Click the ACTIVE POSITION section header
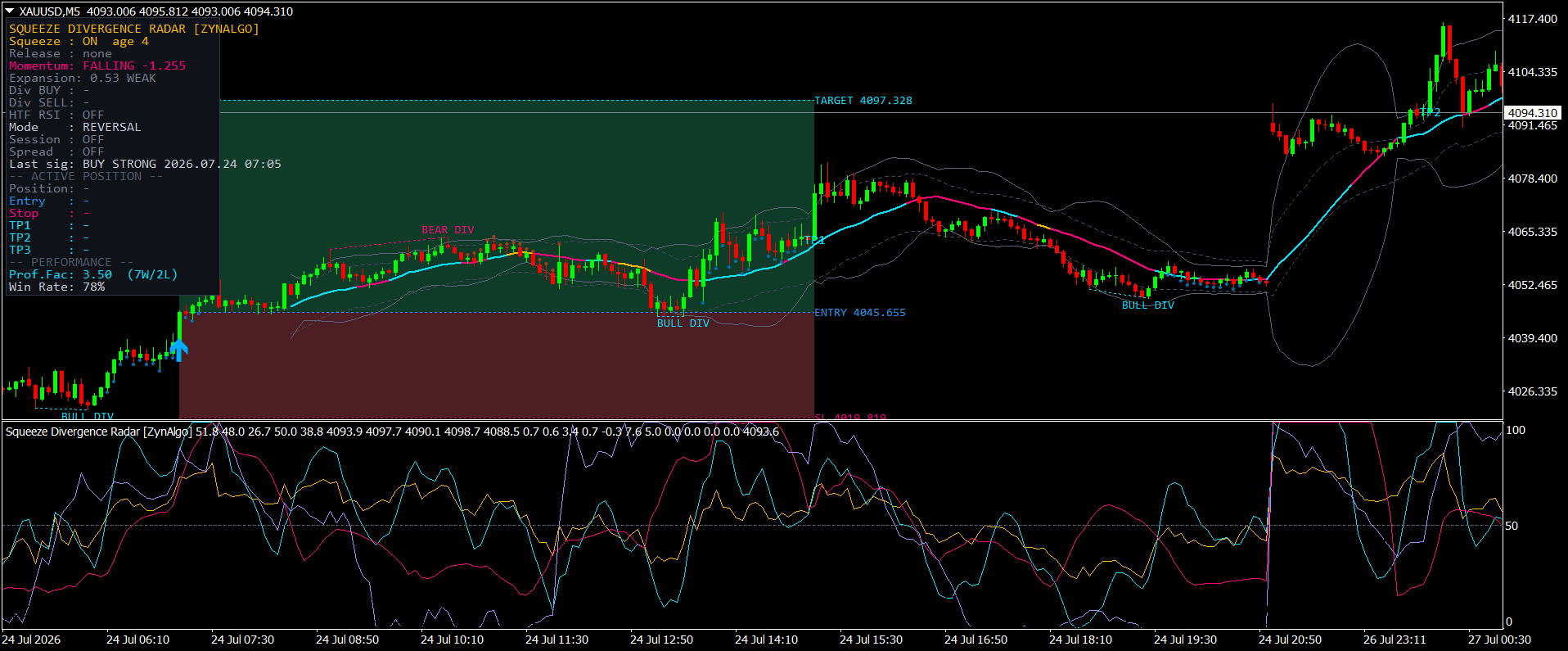Screen dimensions: 1568x651 click(86, 176)
